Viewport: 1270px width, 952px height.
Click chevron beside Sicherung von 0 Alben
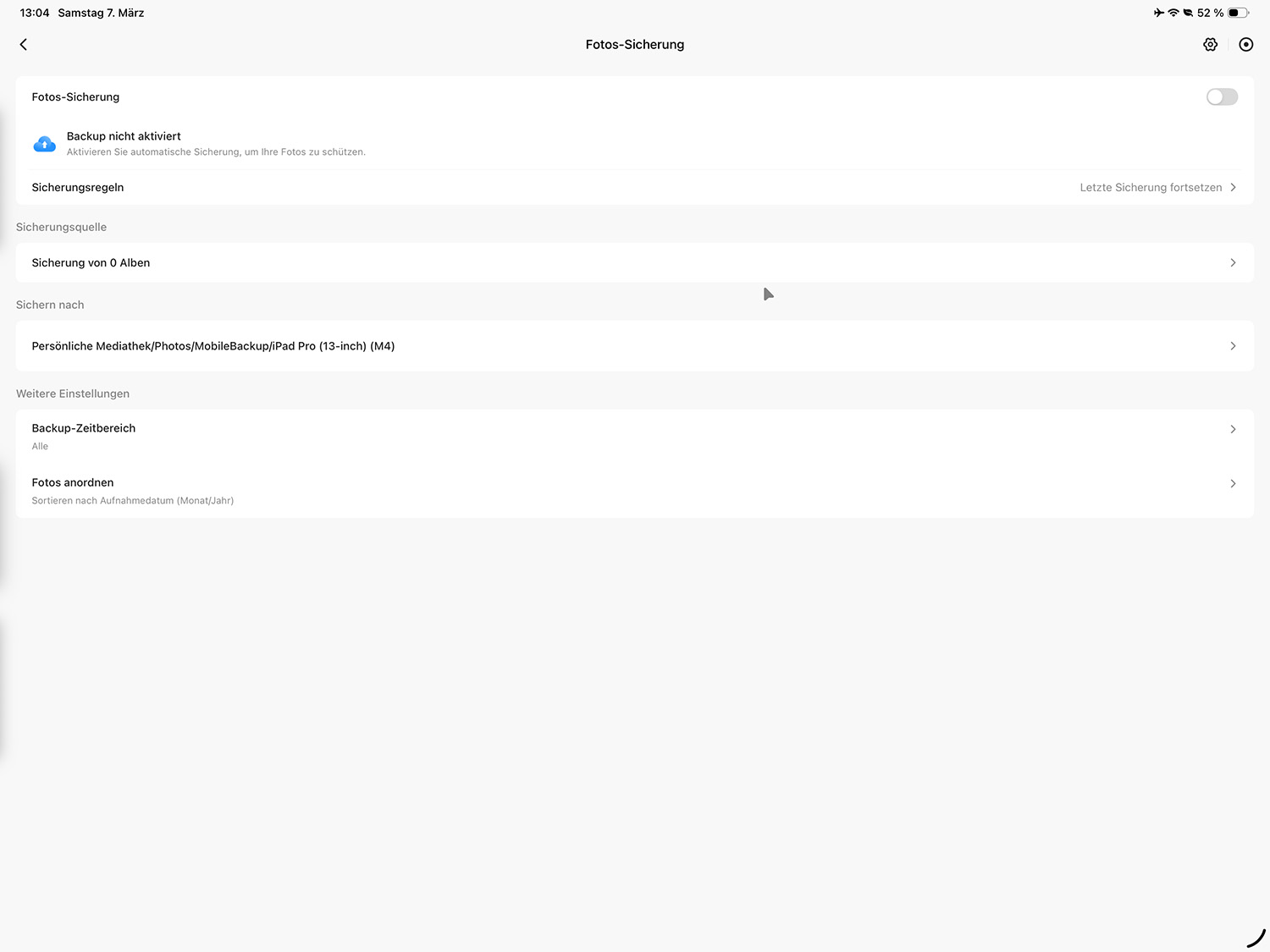[x=1233, y=263]
